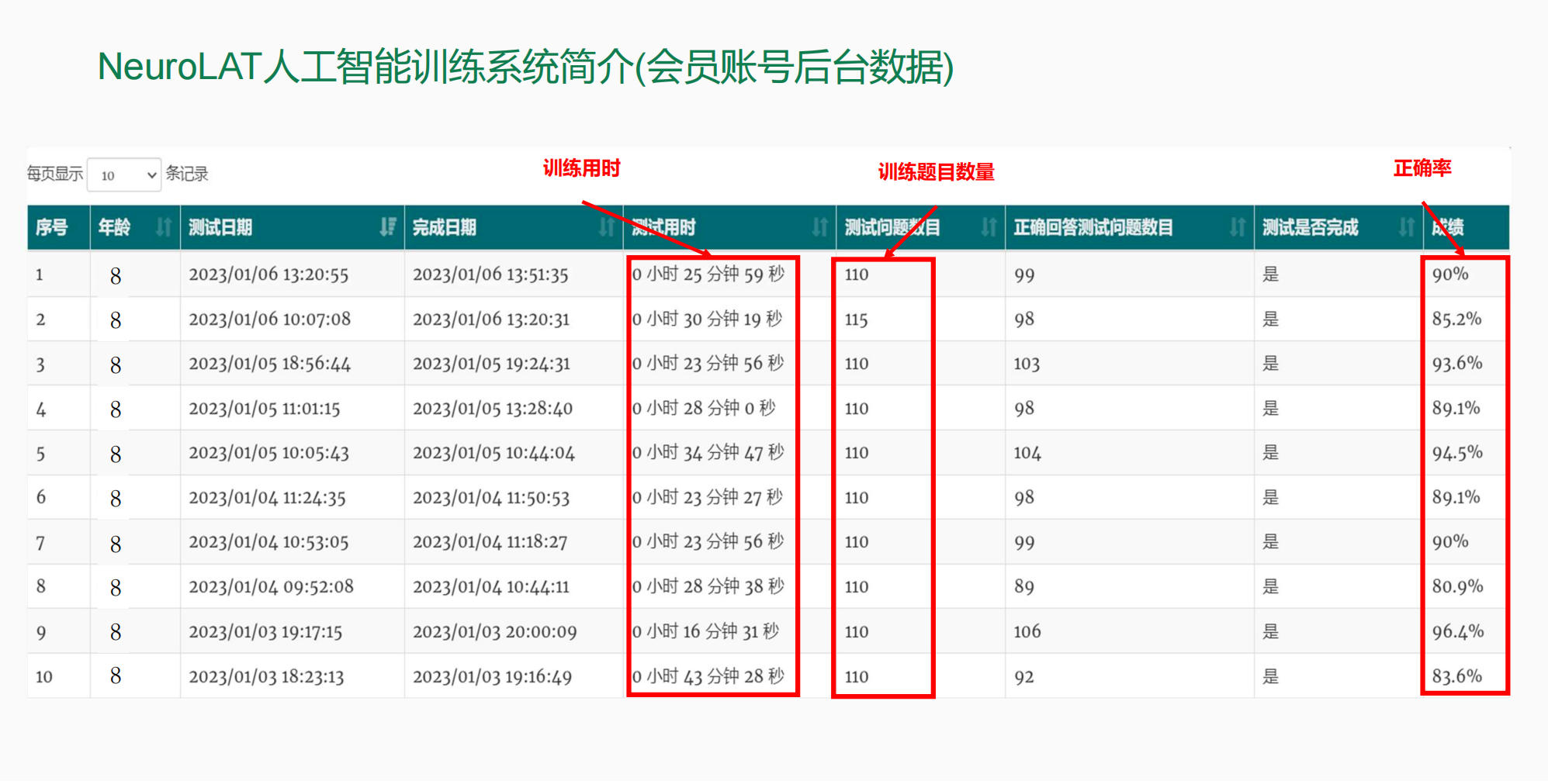Click duration 0 小时 16 分钟 31 秒
1548x784 pixels.
pos(705,632)
